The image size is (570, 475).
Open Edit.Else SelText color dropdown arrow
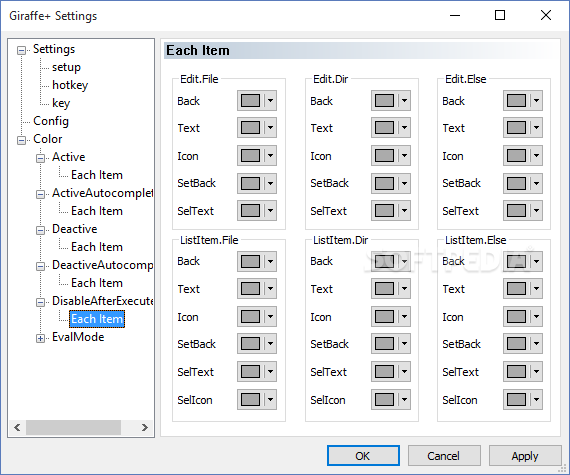coord(537,210)
